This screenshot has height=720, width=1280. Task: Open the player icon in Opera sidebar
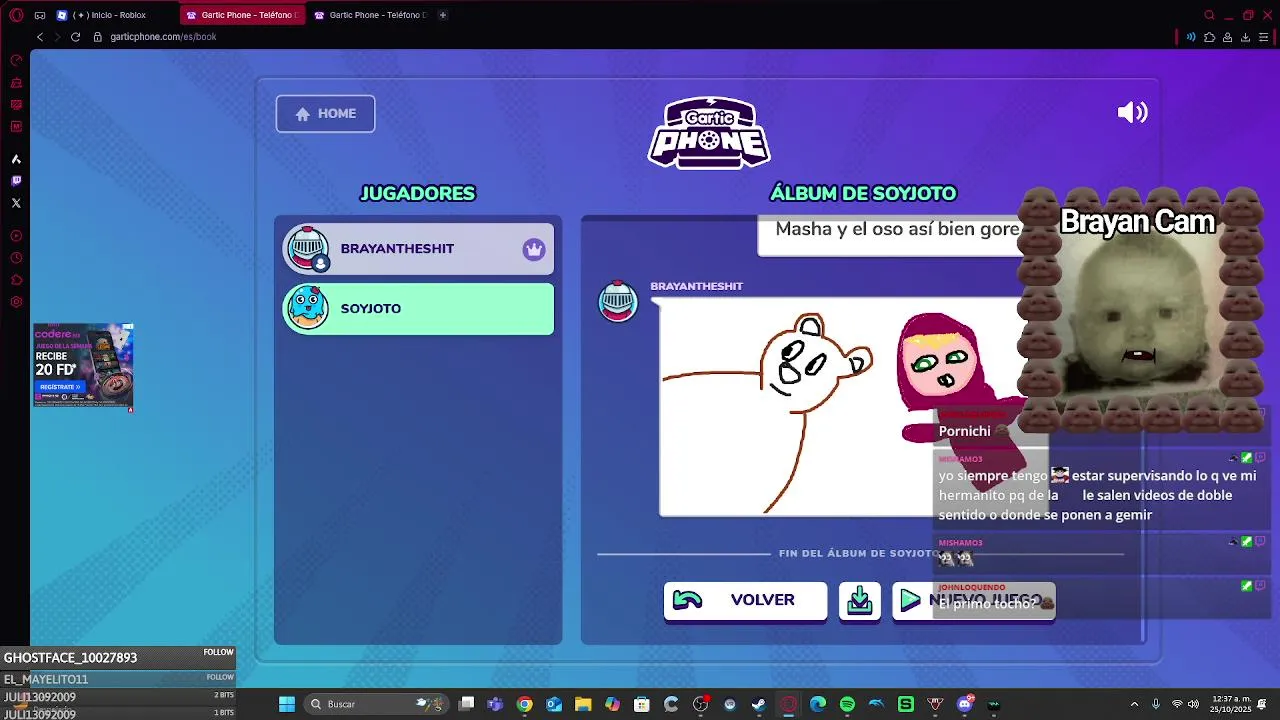tap(16, 236)
